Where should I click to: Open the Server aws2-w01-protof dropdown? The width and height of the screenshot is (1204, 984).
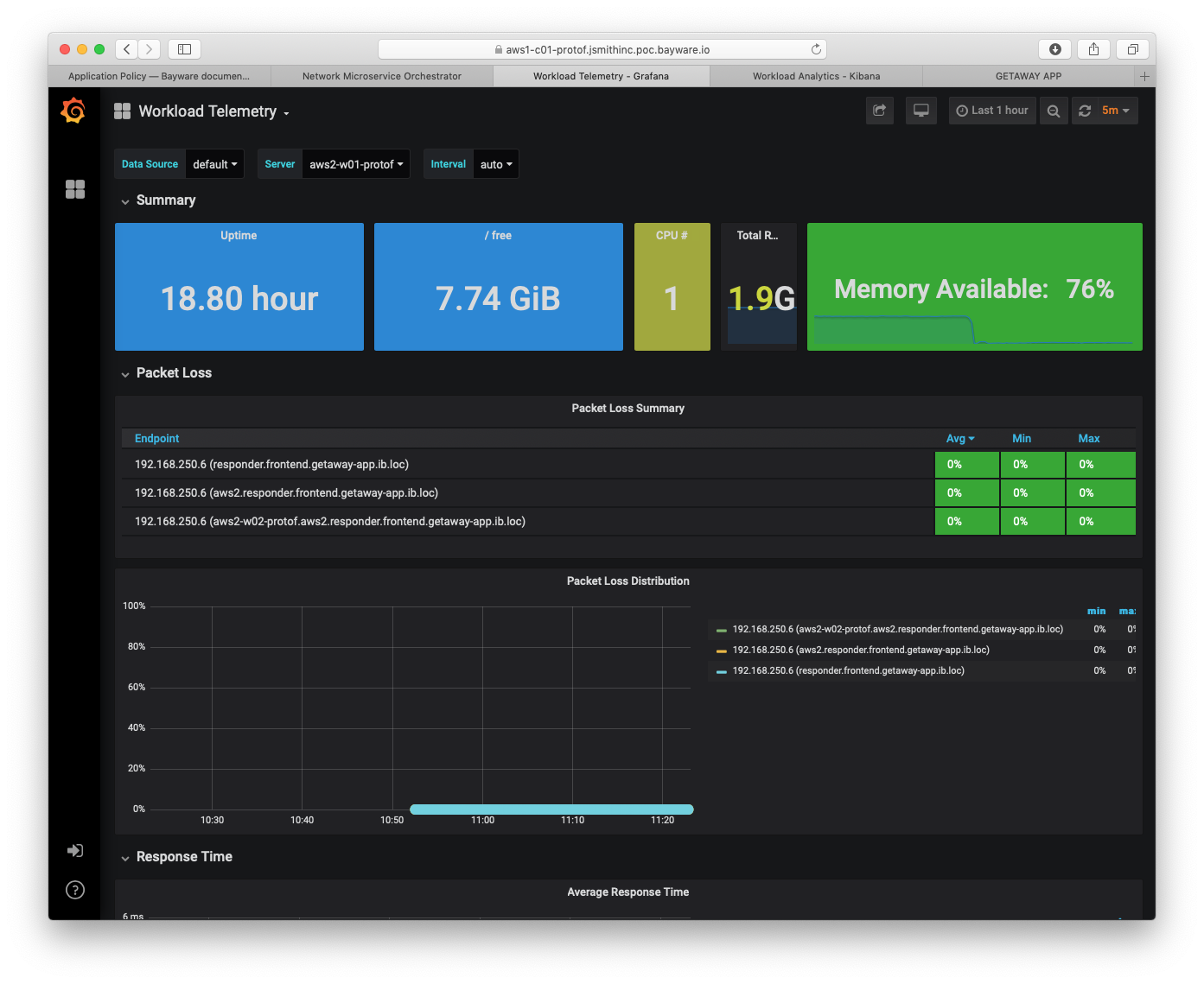click(356, 164)
